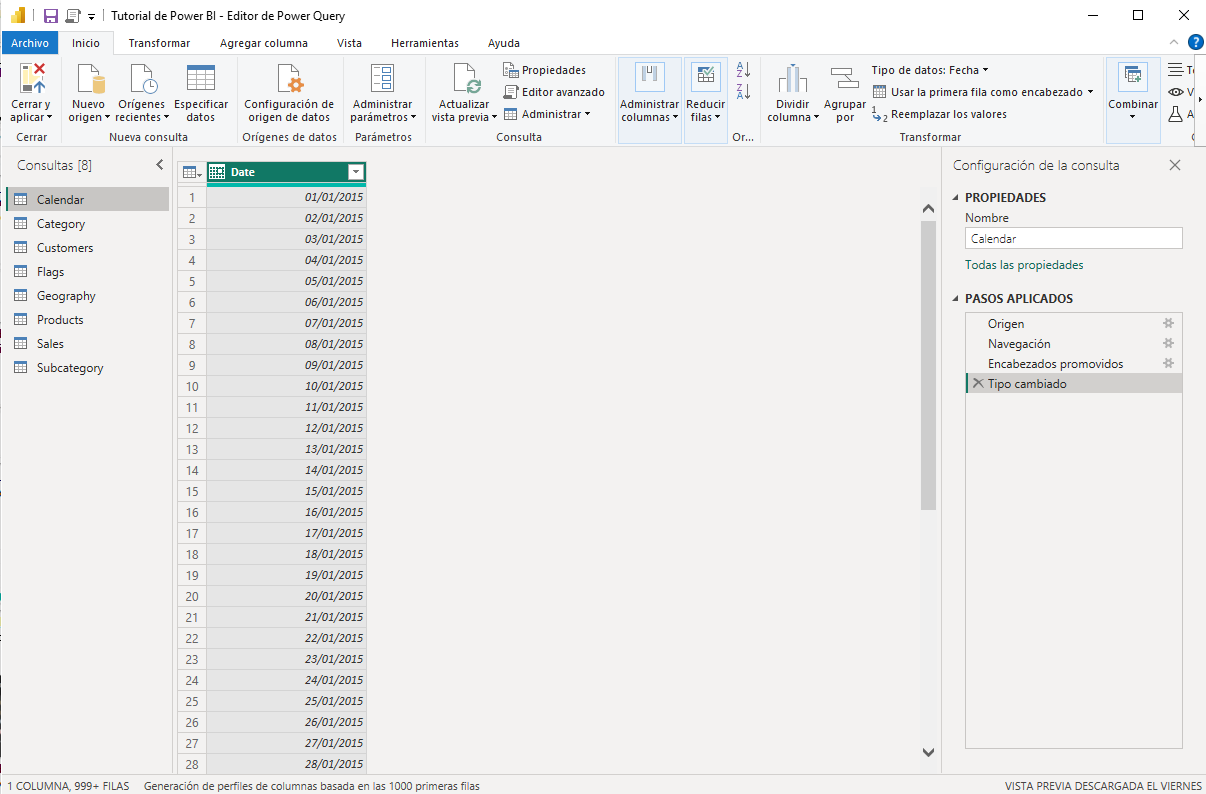Click the Dividir columna icon
Viewport: 1206px width, 794px height.
point(792,80)
